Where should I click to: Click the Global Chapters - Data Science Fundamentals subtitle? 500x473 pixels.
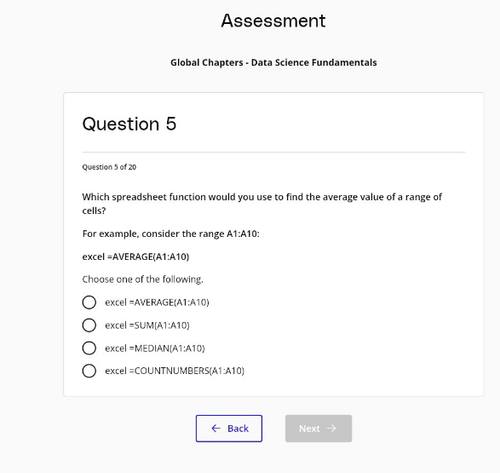(274, 63)
